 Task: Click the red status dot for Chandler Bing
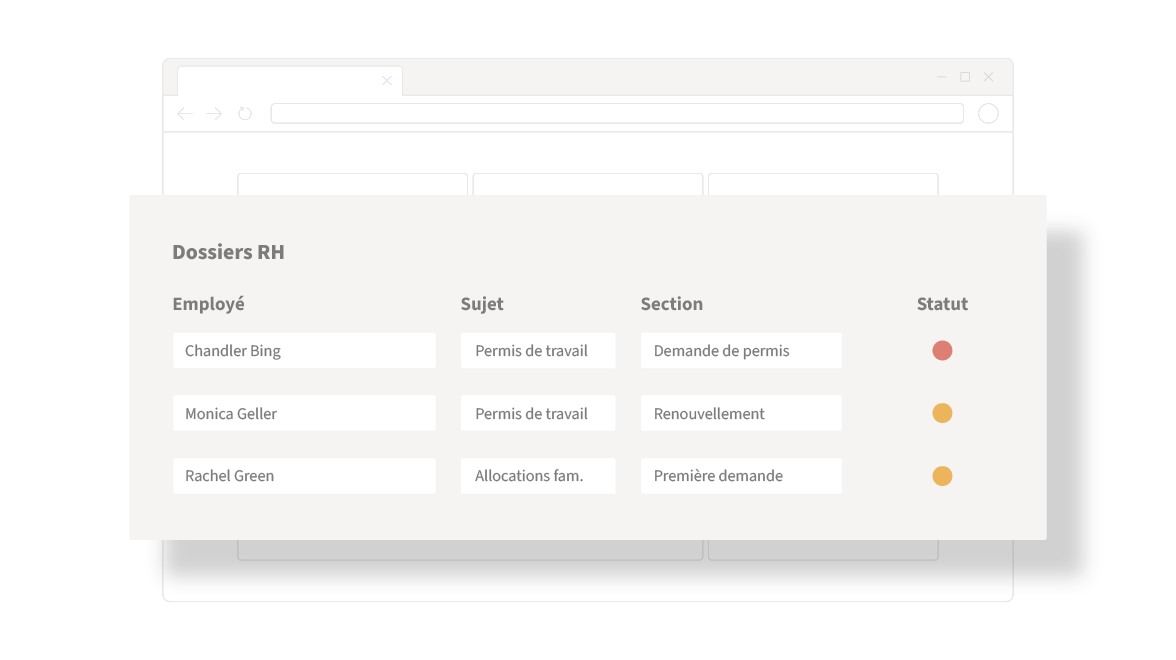click(942, 350)
